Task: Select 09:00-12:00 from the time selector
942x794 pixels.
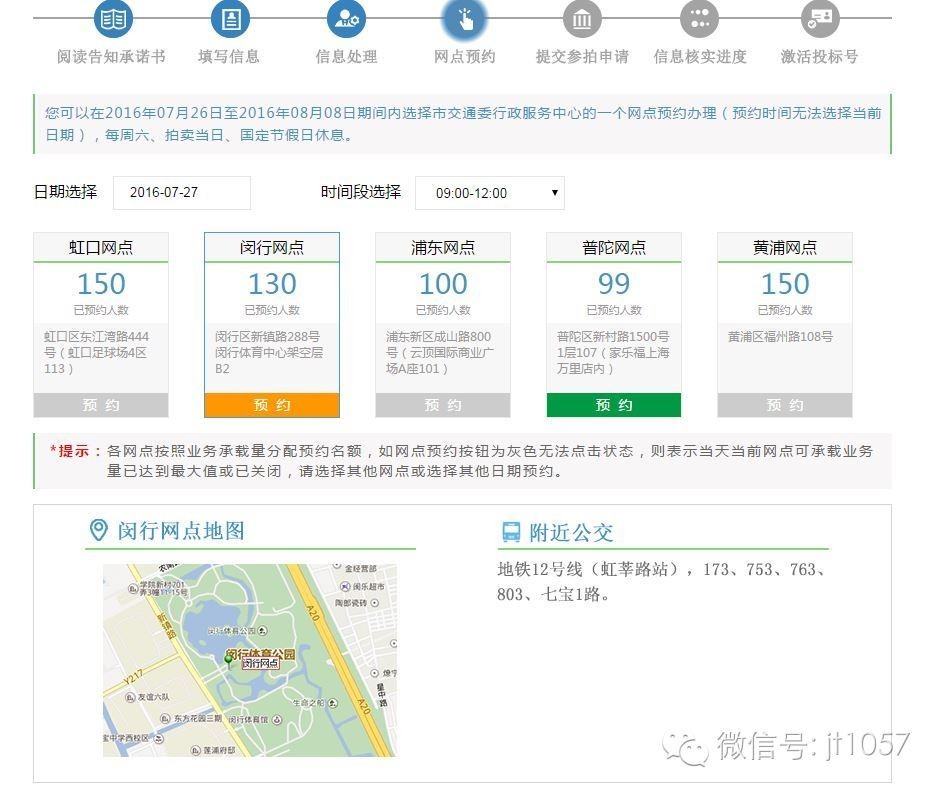Action: pos(470,193)
